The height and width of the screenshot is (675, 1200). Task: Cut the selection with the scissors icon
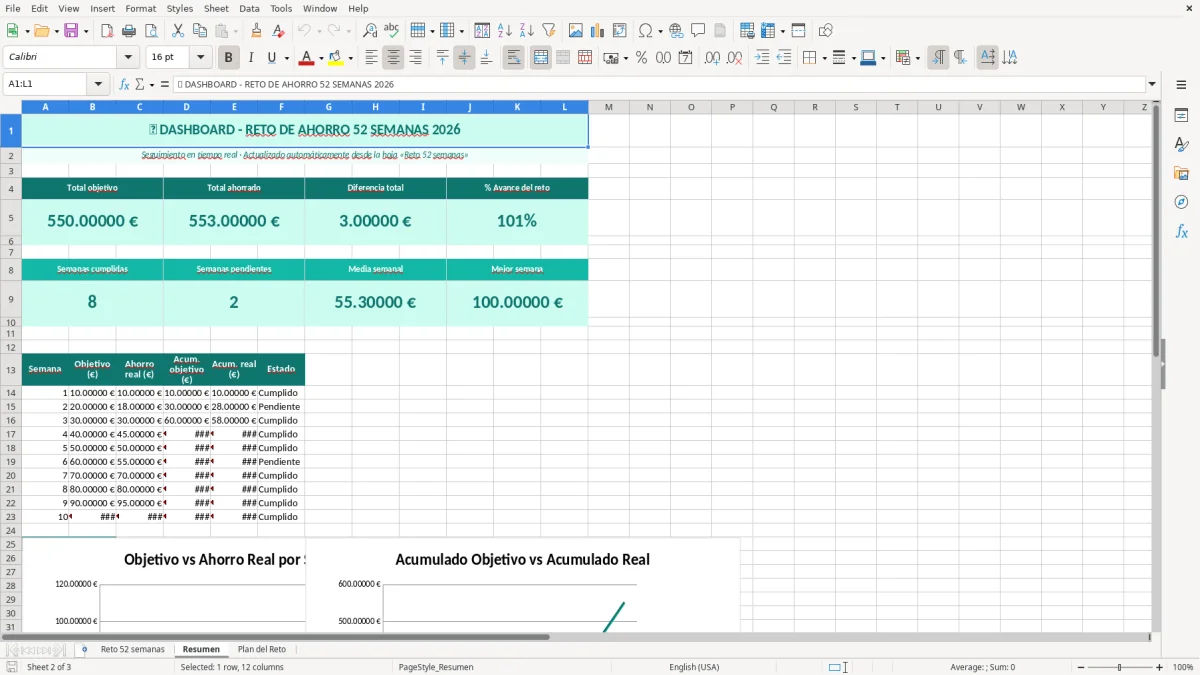(178, 31)
